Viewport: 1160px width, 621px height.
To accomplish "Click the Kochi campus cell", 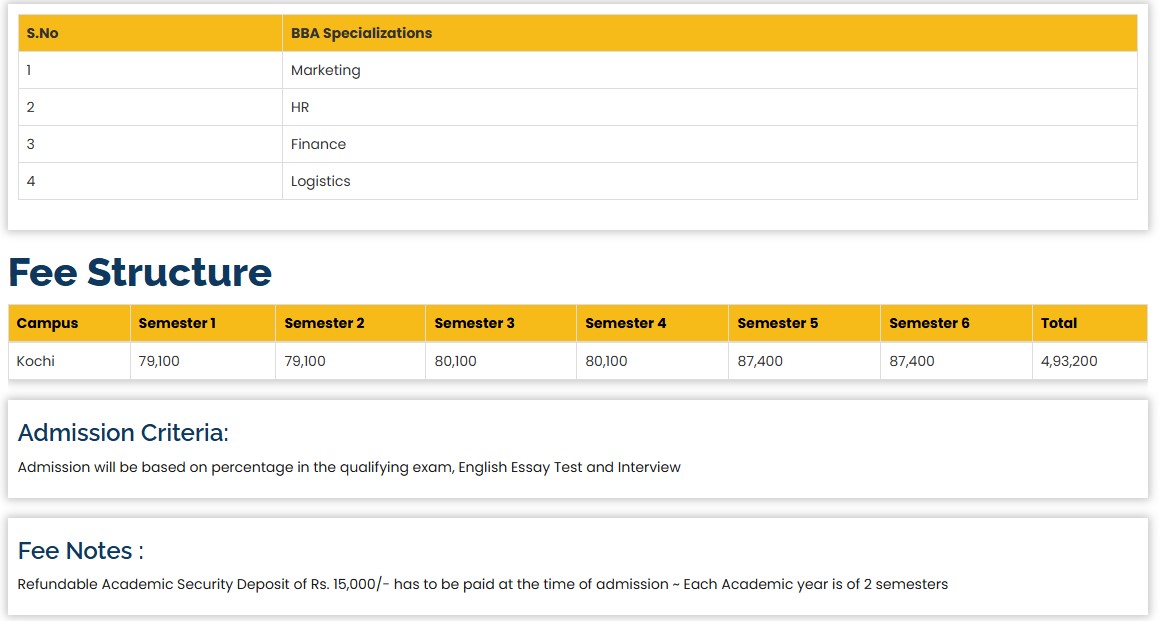I will pyautogui.click(x=36, y=361).
